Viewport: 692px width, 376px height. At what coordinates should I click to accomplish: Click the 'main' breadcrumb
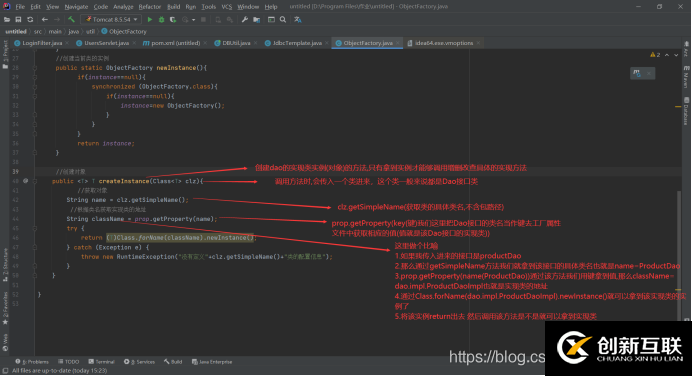tap(55, 31)
